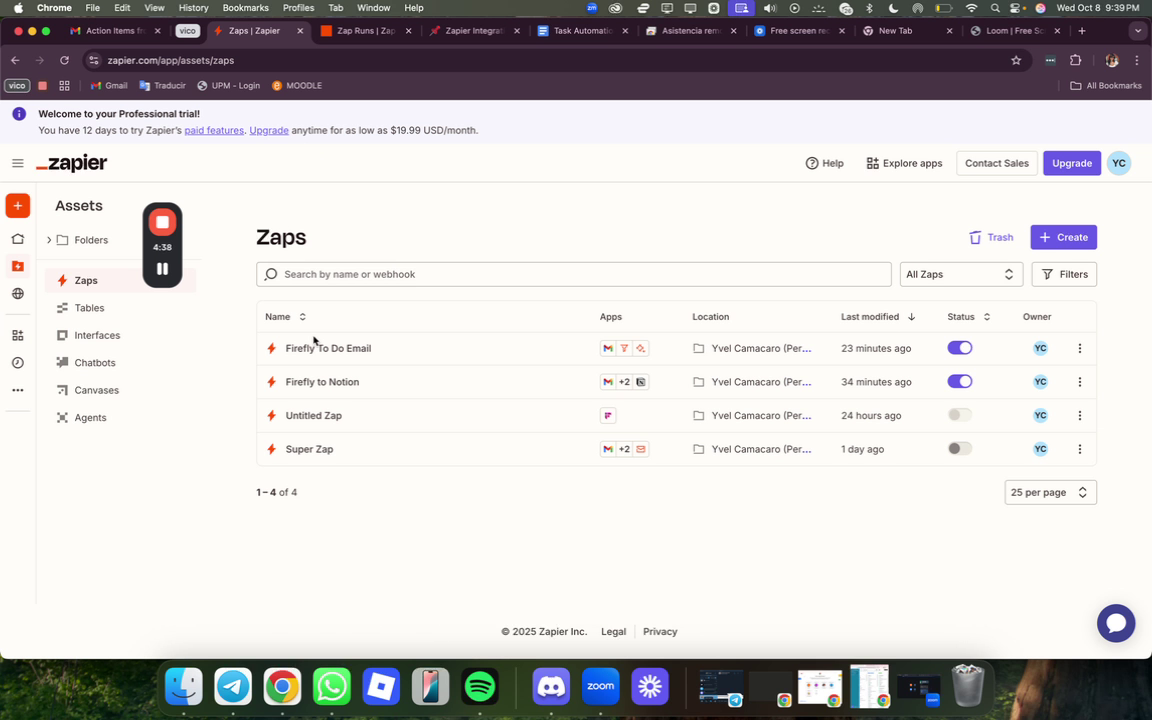The image size is (1152, 720).
Task: Sort by Last modified column
Action: point(878,317)
